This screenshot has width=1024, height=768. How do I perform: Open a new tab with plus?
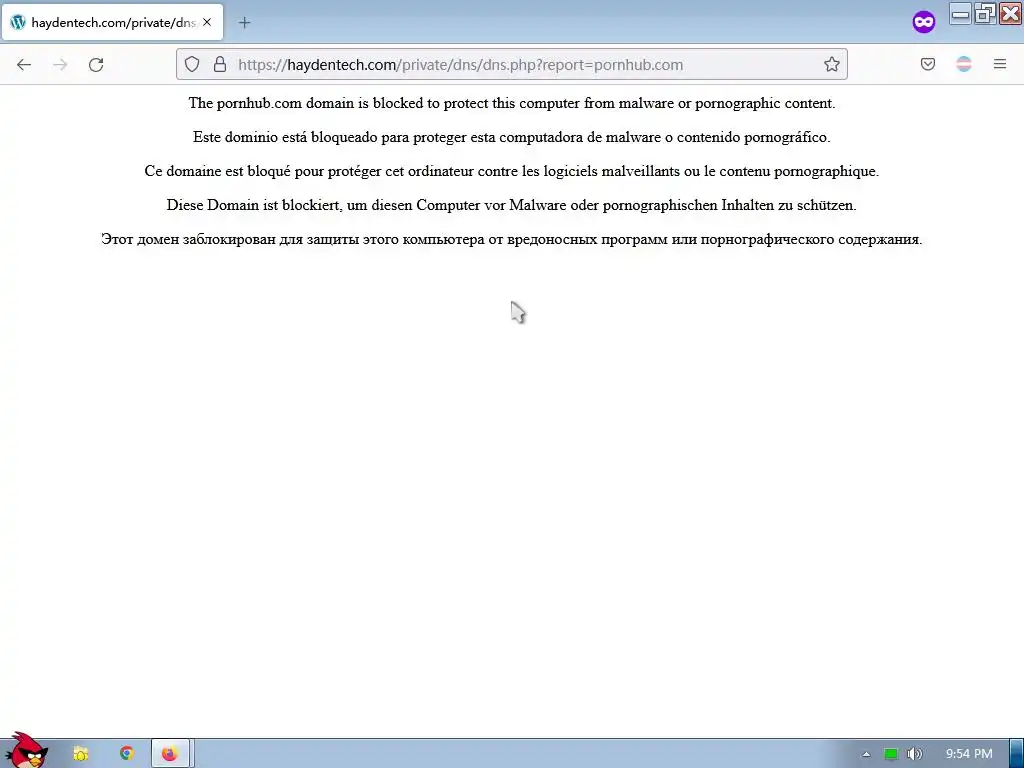244,23
